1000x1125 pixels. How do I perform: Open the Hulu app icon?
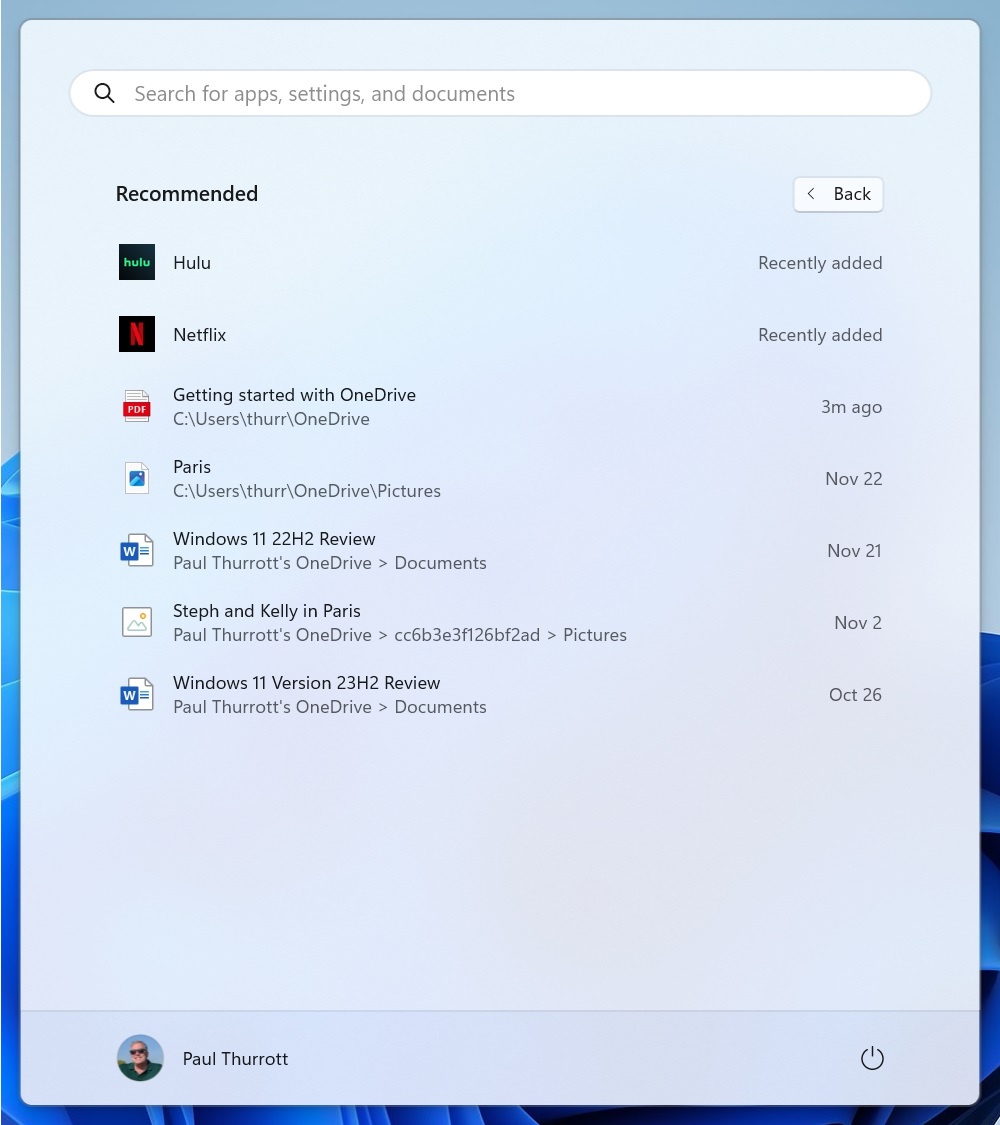137,262
